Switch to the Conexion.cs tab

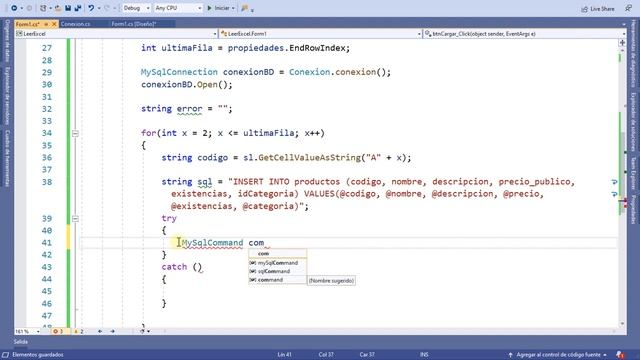coord(76,24)
